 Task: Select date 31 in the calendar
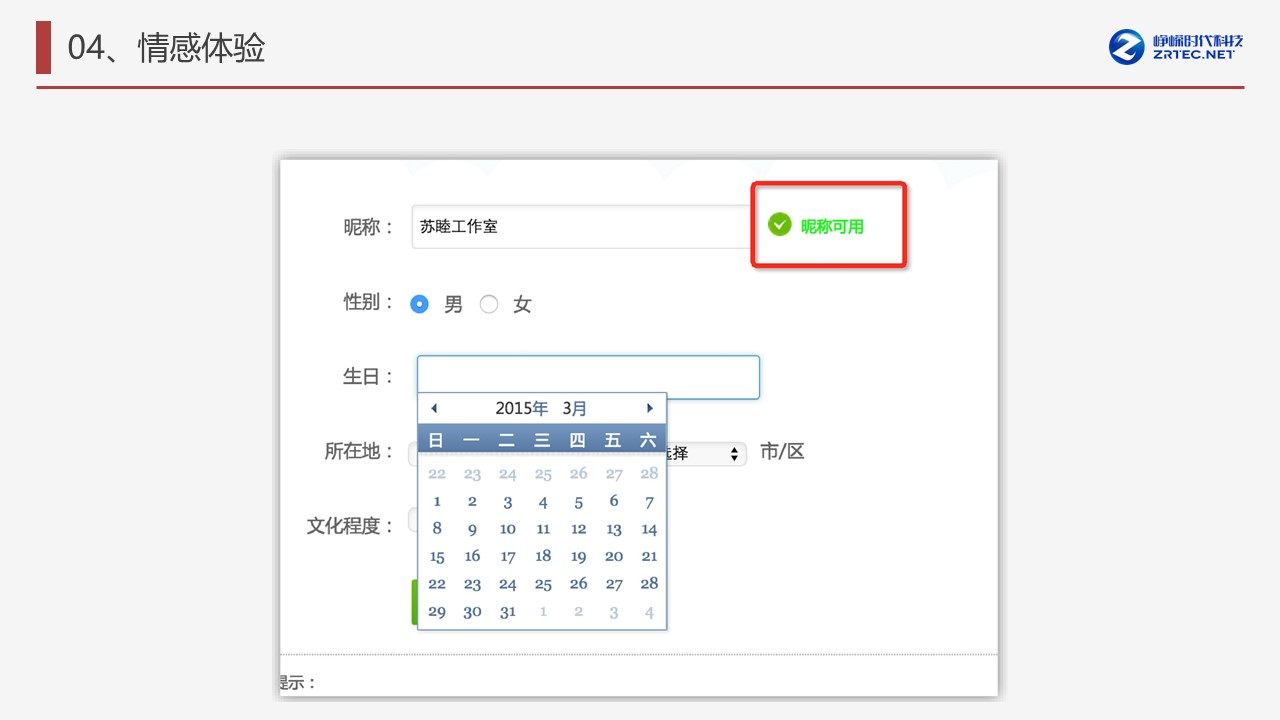[508, 612]
